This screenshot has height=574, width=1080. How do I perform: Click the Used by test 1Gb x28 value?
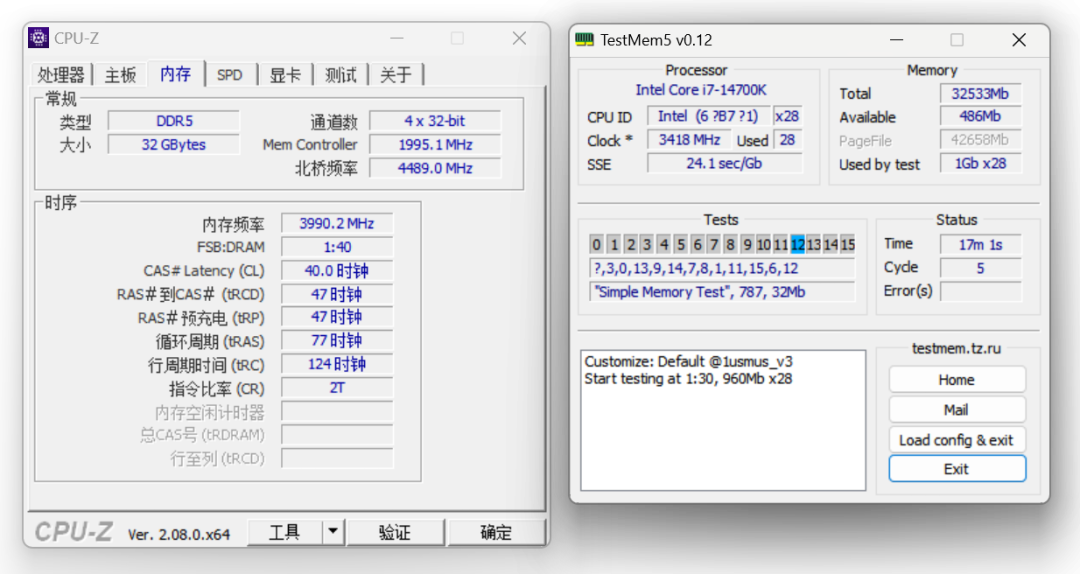980,163
